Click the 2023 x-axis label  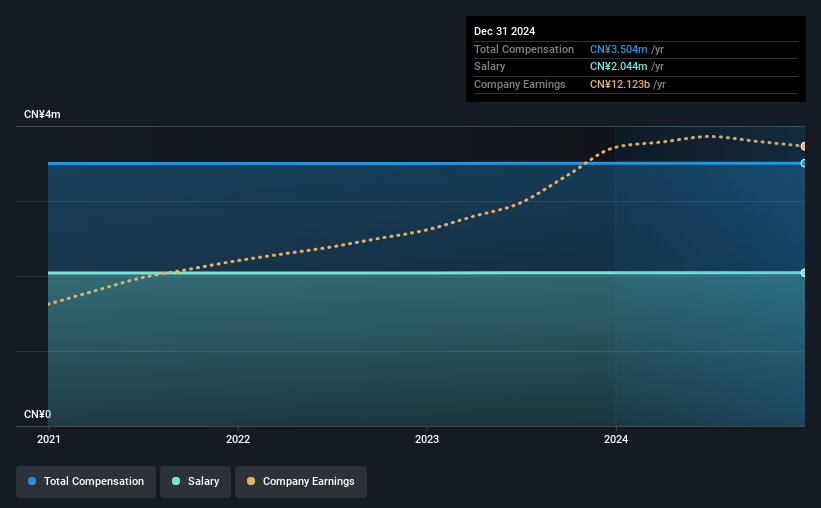[x=427, y=439]
